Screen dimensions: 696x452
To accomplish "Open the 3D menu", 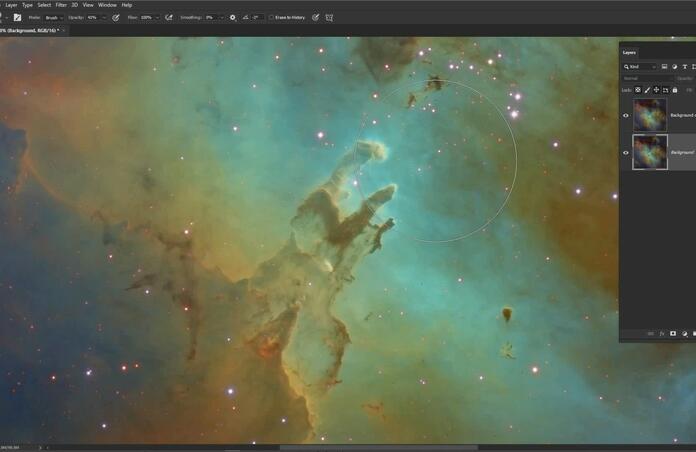I will click(x=75, y=5).
